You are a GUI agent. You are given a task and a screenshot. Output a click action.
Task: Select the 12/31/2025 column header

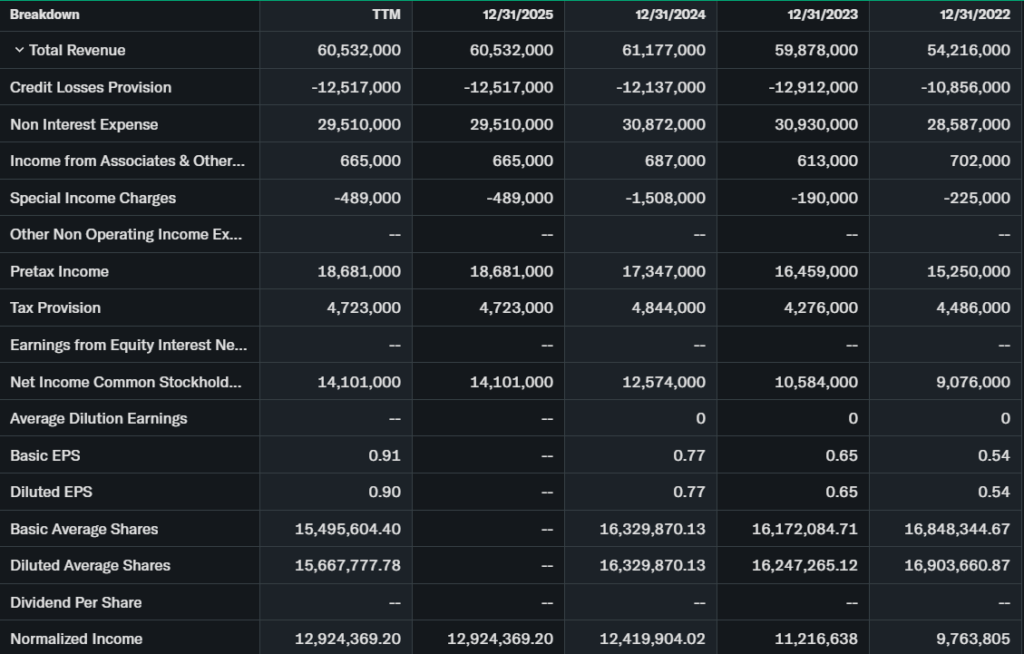click(x=517, y=15)
